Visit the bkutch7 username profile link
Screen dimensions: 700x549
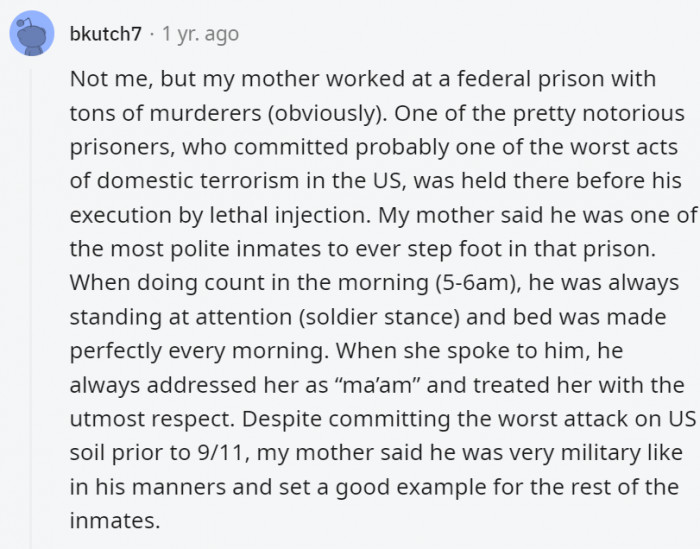pyautogui.click(x=106, y=34)
